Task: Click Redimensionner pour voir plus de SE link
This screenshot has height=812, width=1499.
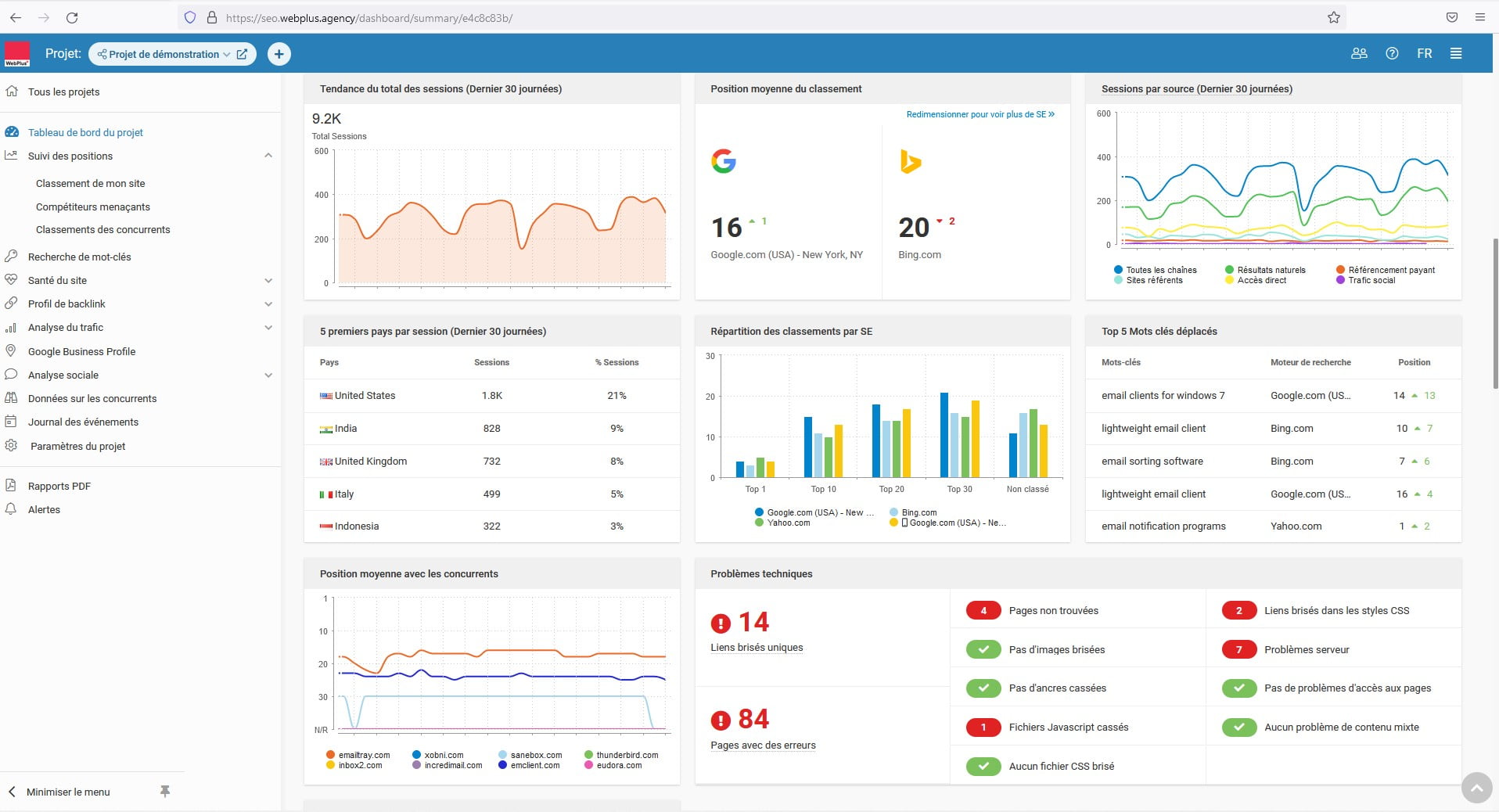Action: click(980, 114)
